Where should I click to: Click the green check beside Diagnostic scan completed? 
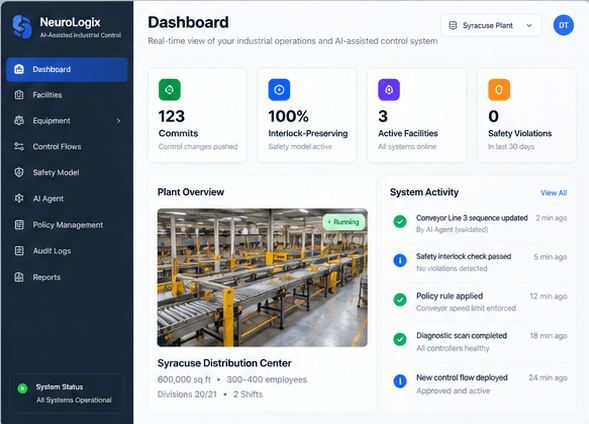click(x=400, y=339)
